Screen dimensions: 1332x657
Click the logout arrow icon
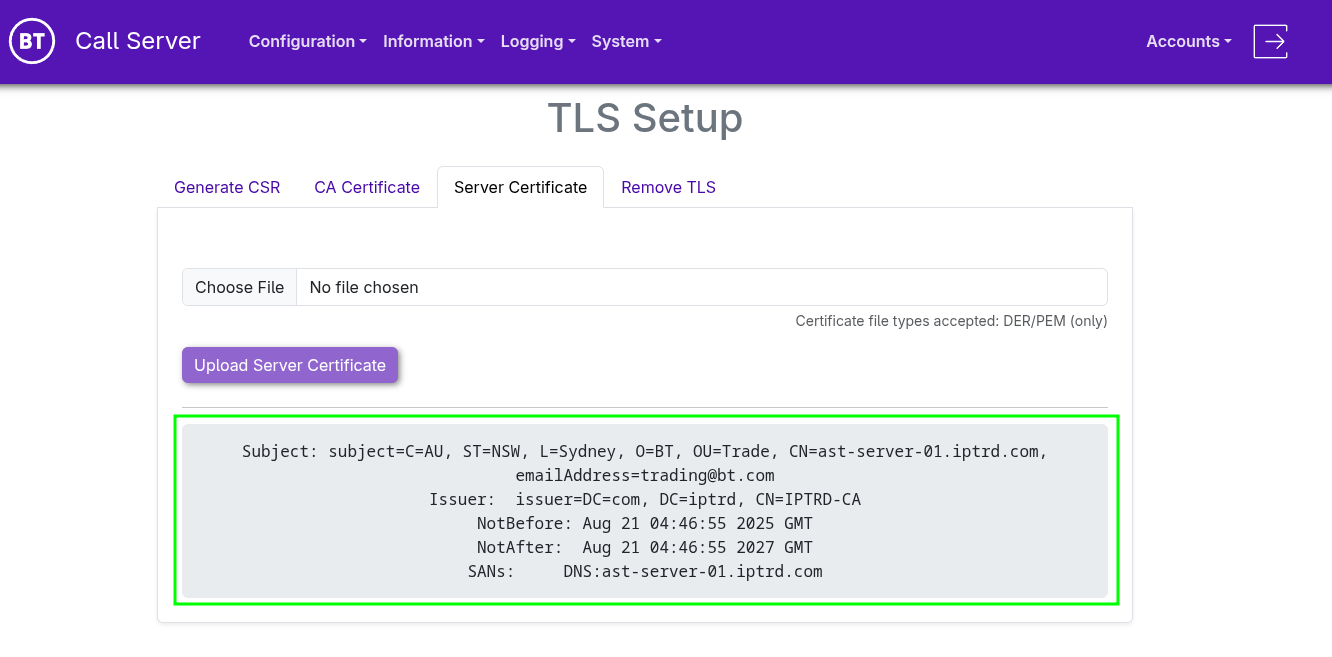(x=1270, y=41)
